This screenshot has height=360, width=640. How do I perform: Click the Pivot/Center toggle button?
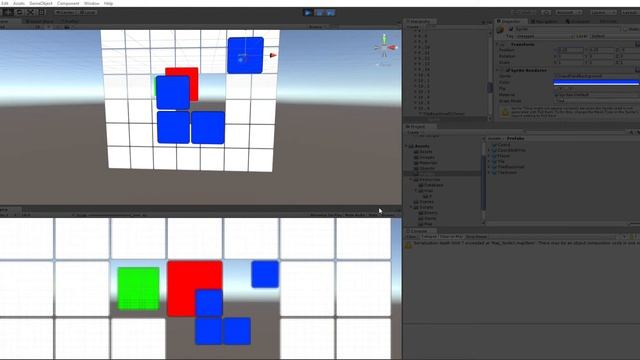pos(65,12)
